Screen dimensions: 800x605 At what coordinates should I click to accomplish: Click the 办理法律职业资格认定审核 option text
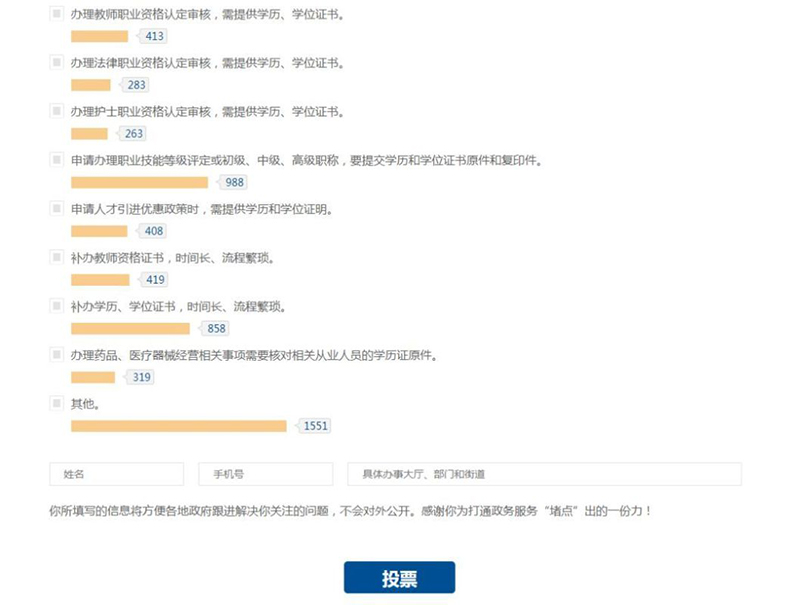(207, 63)
